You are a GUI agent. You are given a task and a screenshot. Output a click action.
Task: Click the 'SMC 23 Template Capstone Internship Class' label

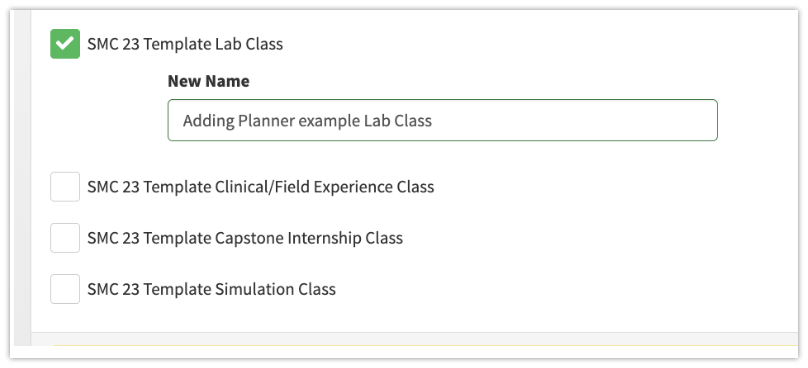coord(245,238)
